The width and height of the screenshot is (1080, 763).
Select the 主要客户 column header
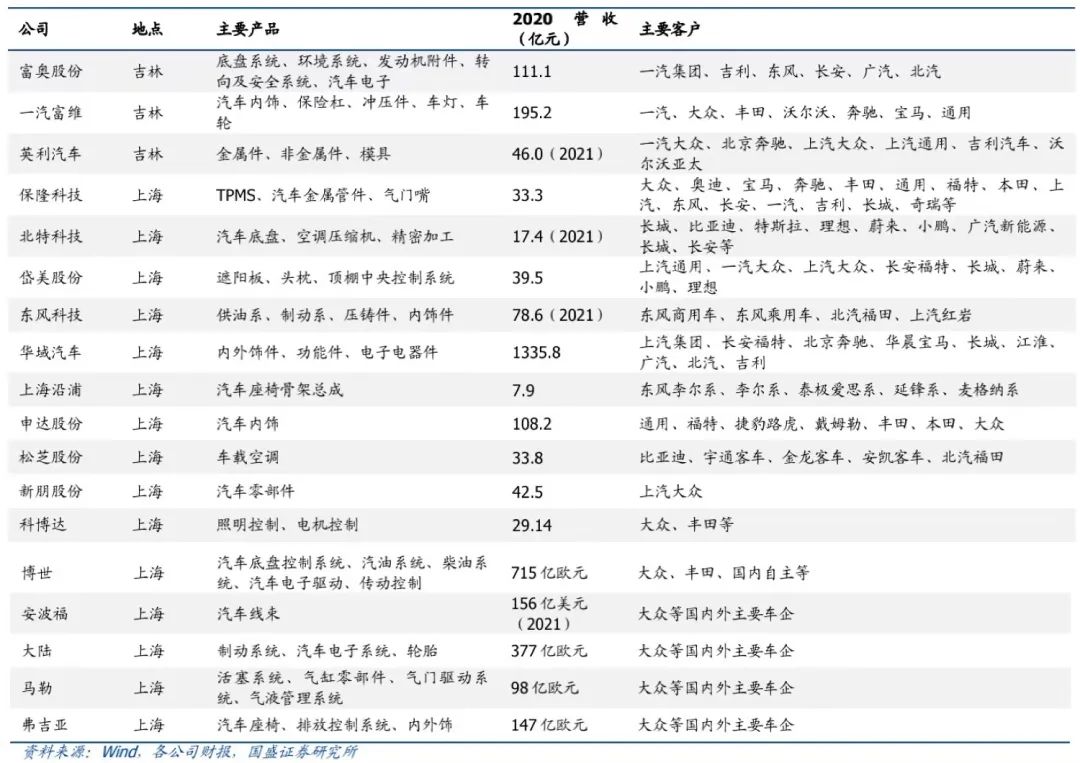pyautogui.click(x=669, y=29)
